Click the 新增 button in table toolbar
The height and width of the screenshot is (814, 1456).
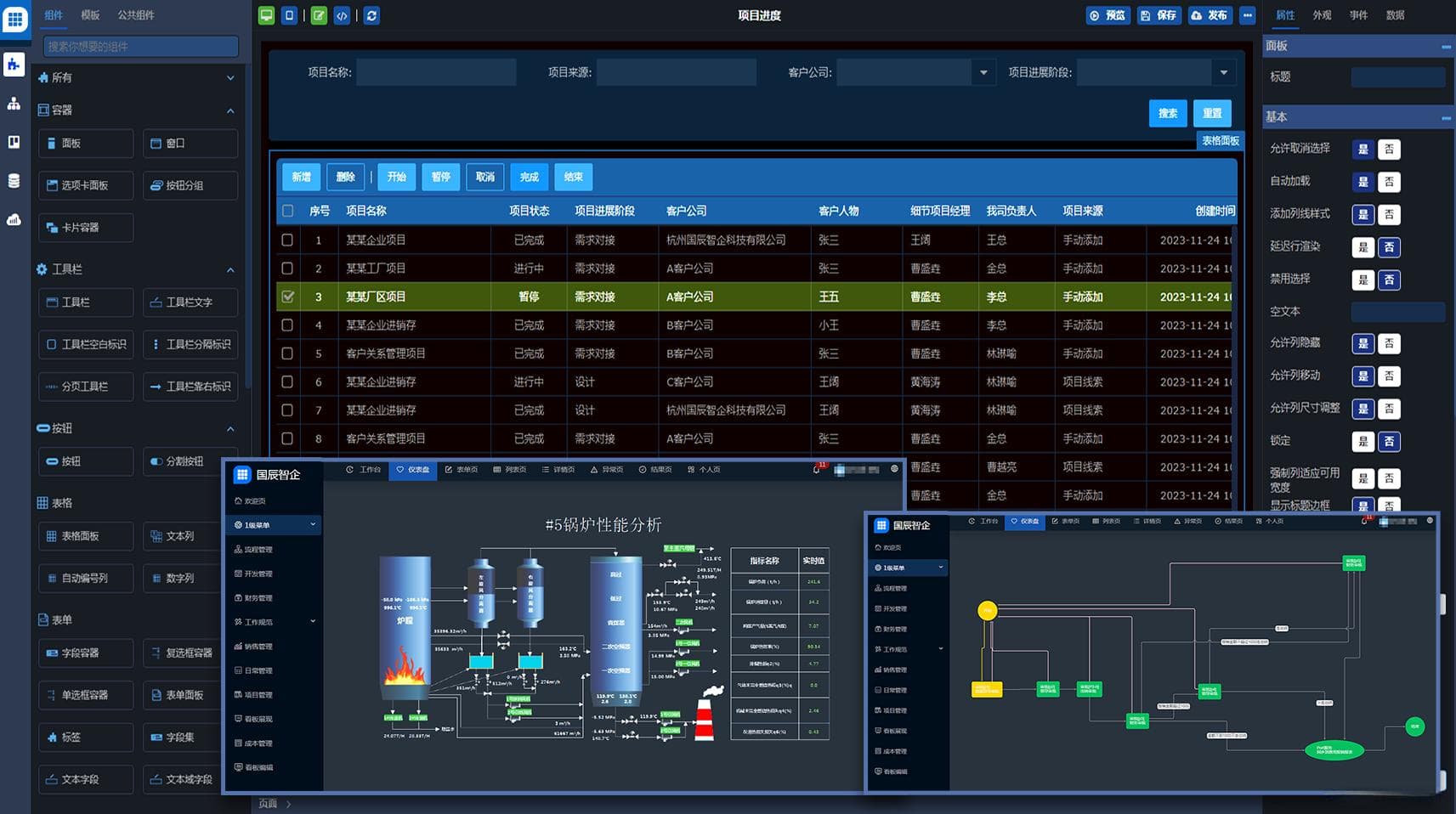[x=301, y=177]
